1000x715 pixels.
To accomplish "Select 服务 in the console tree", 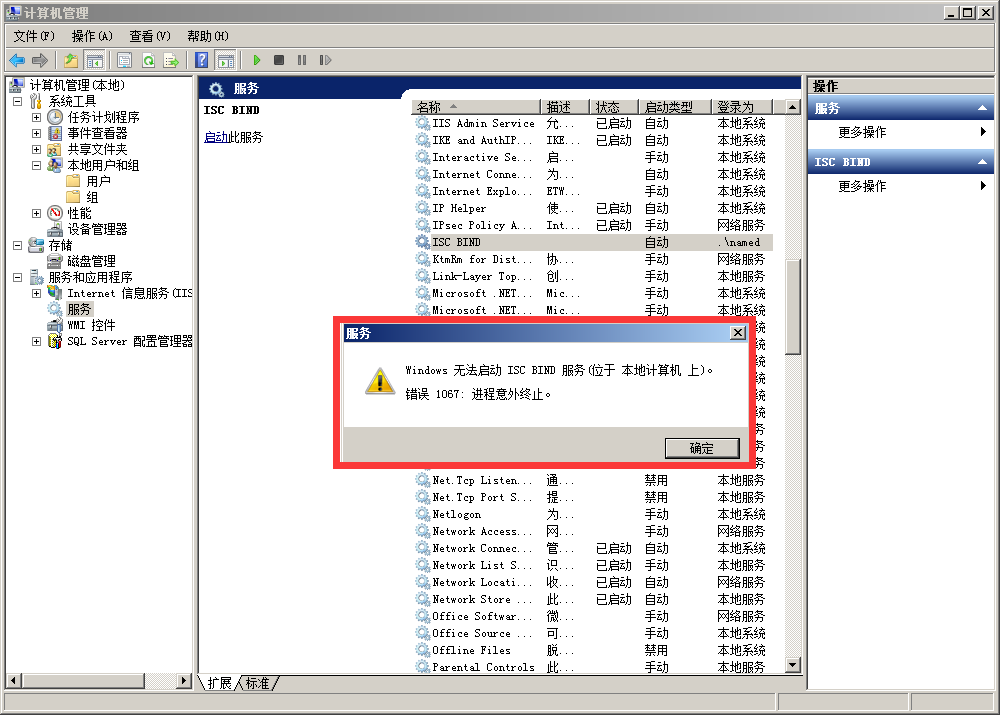I will pos(79,309).
